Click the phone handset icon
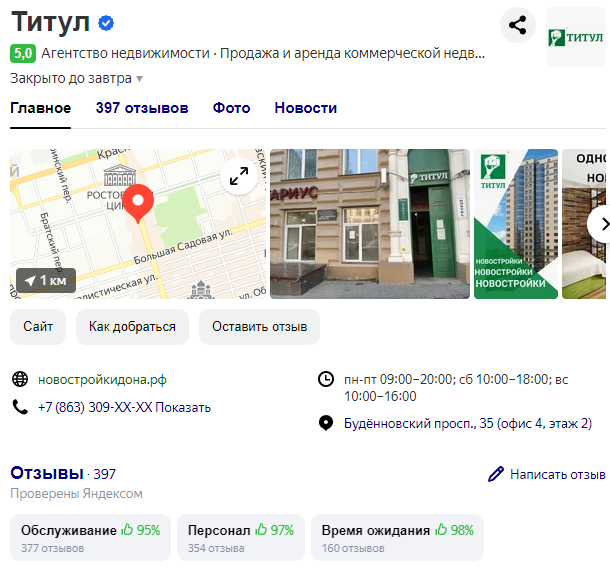Screen dimensions: 610x570 pos(20,407)
